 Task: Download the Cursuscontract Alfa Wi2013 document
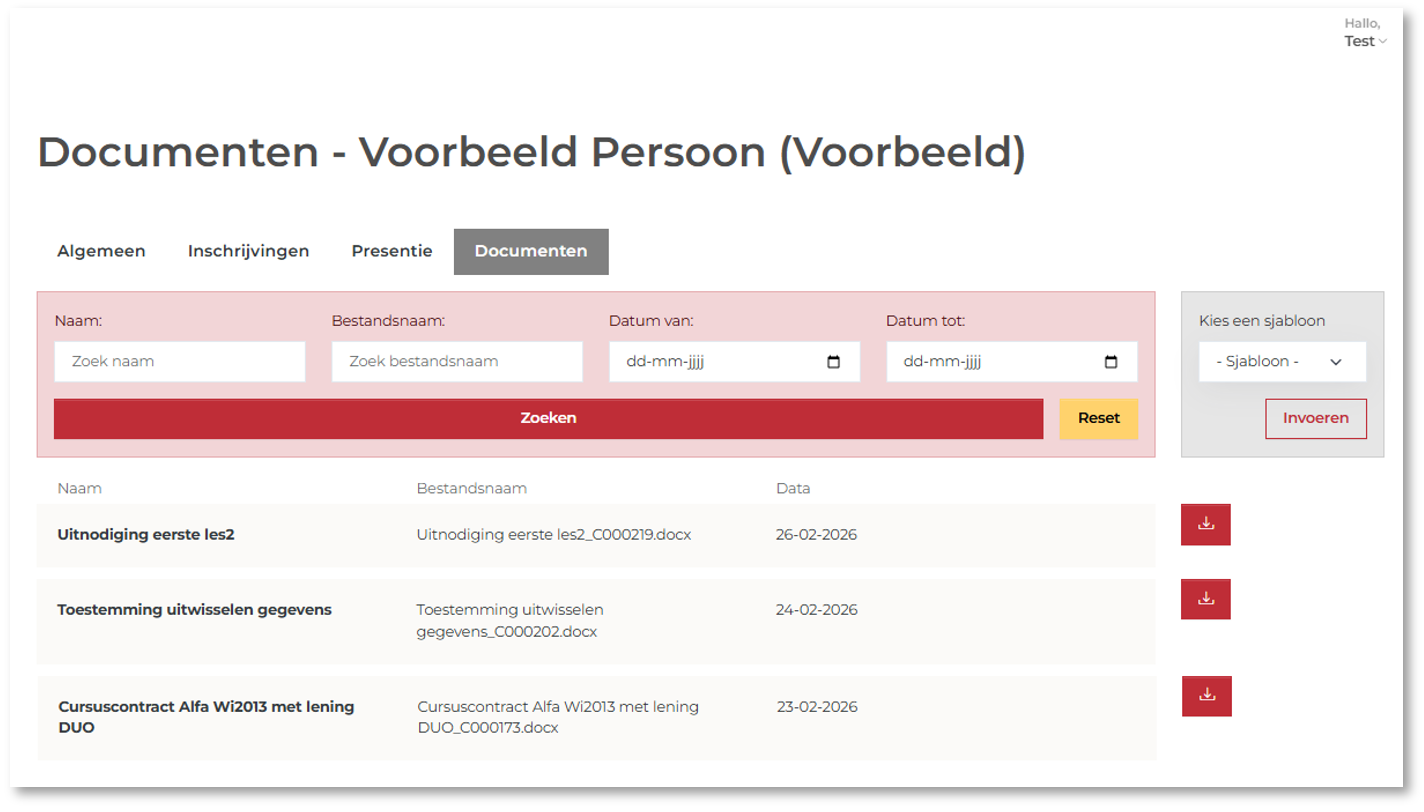tap(1206, 696)
